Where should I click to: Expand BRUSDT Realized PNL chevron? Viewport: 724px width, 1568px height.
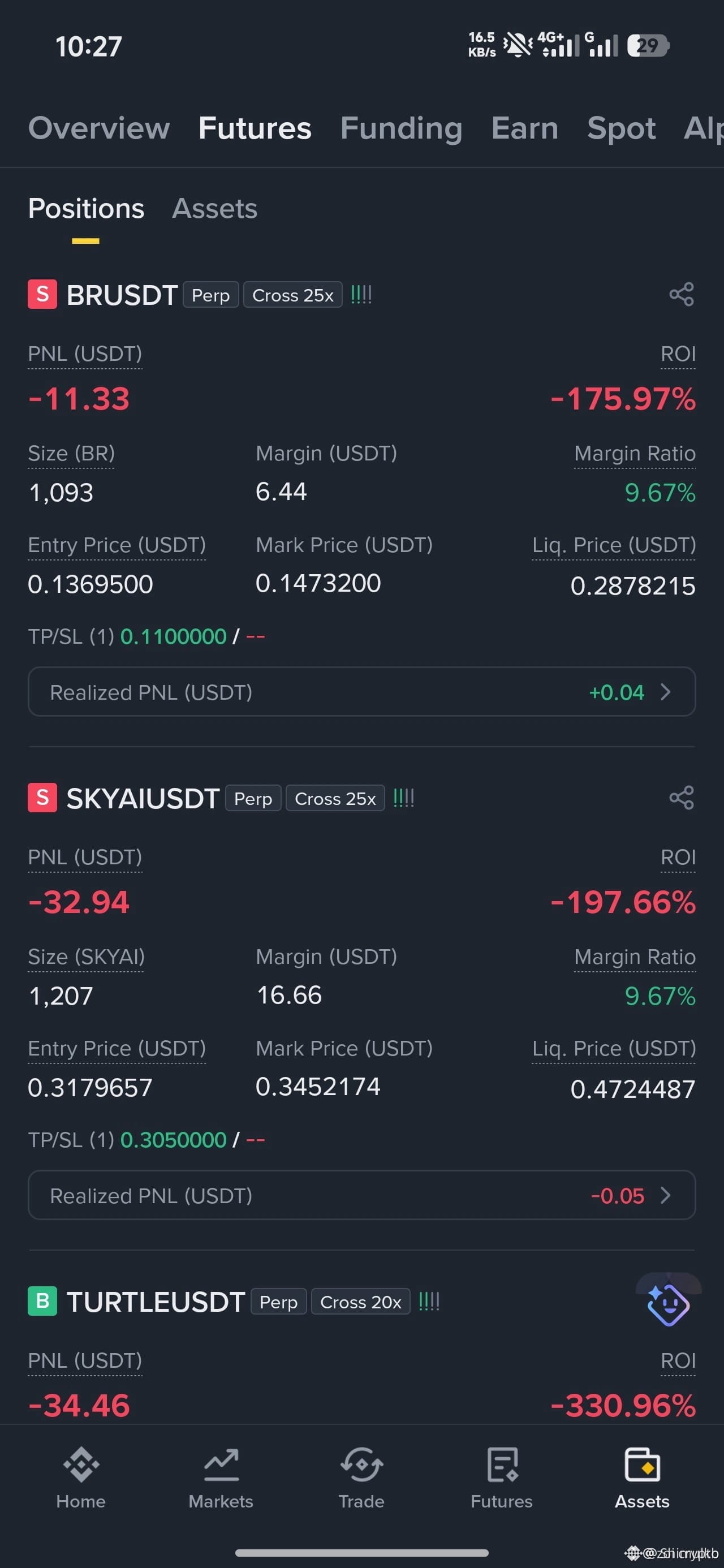click(666, 692)
